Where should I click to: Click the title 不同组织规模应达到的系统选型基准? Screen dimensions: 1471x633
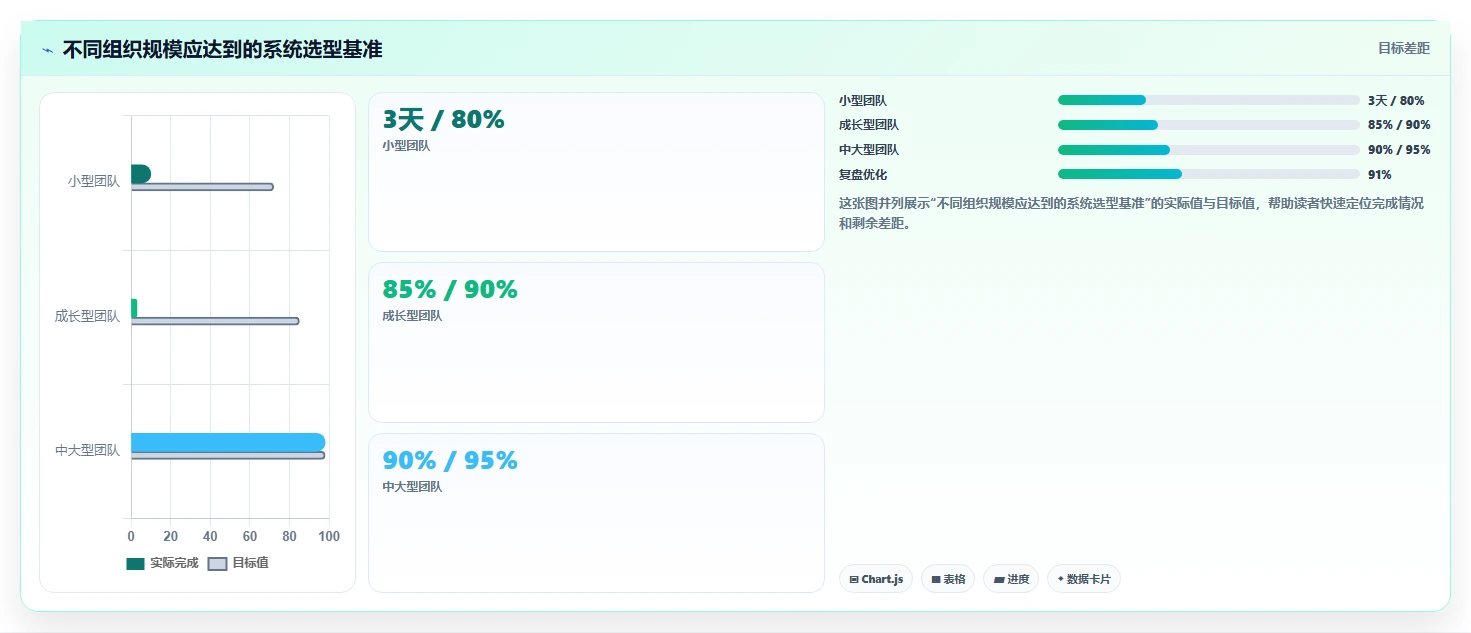222,50
